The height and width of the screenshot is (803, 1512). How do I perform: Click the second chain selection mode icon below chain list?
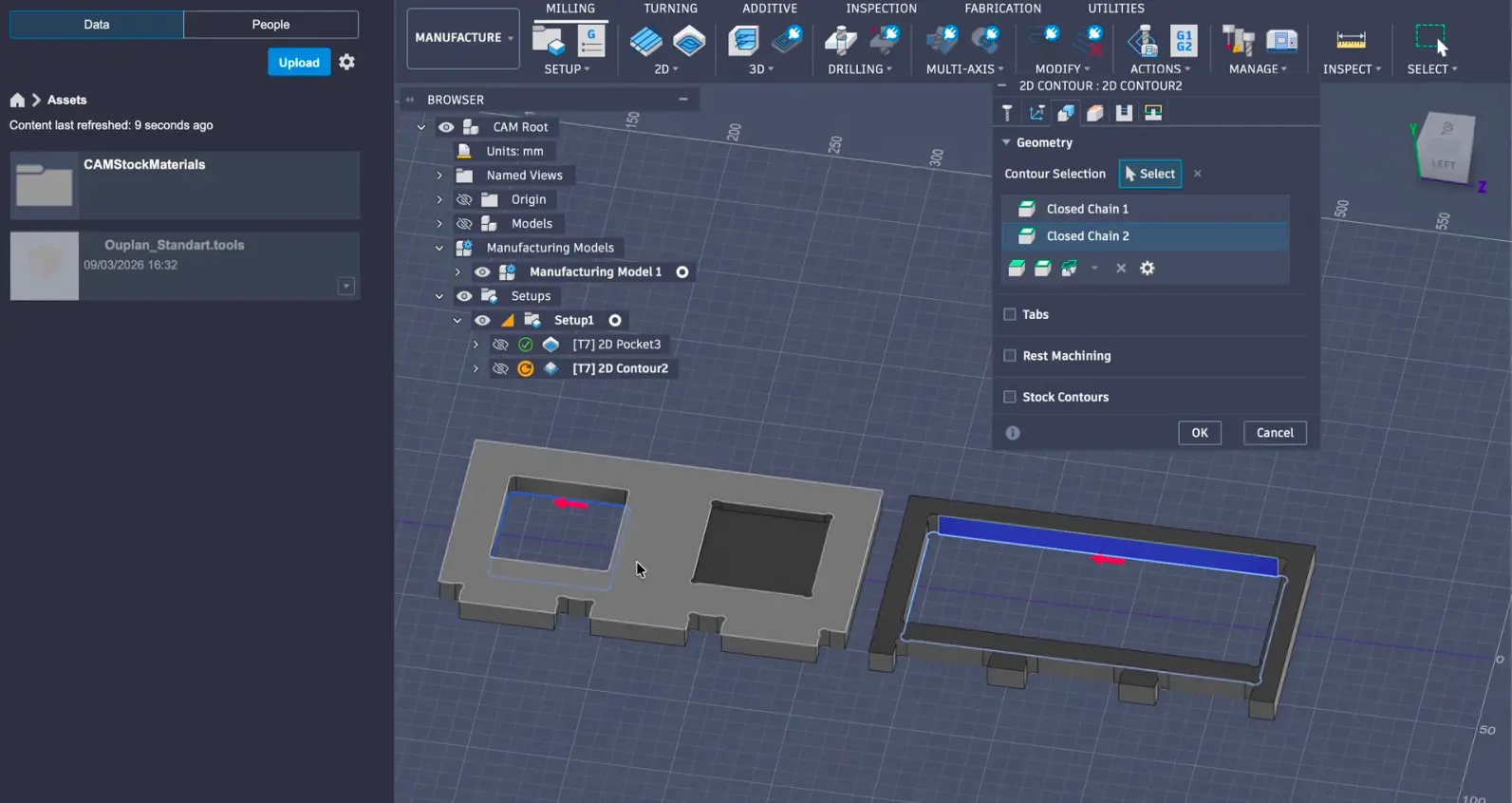[x=1043, y=269]
